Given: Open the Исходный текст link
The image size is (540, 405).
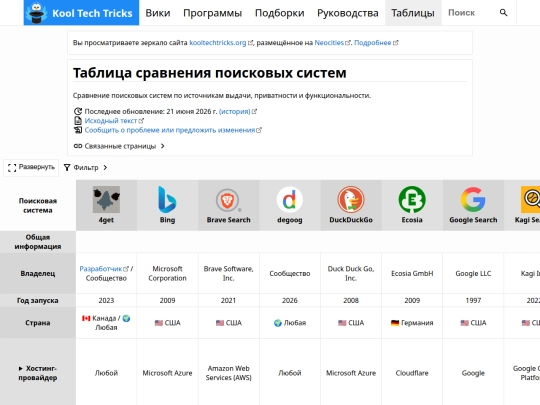Looking at the screenshot, I should tap(111, 121).
